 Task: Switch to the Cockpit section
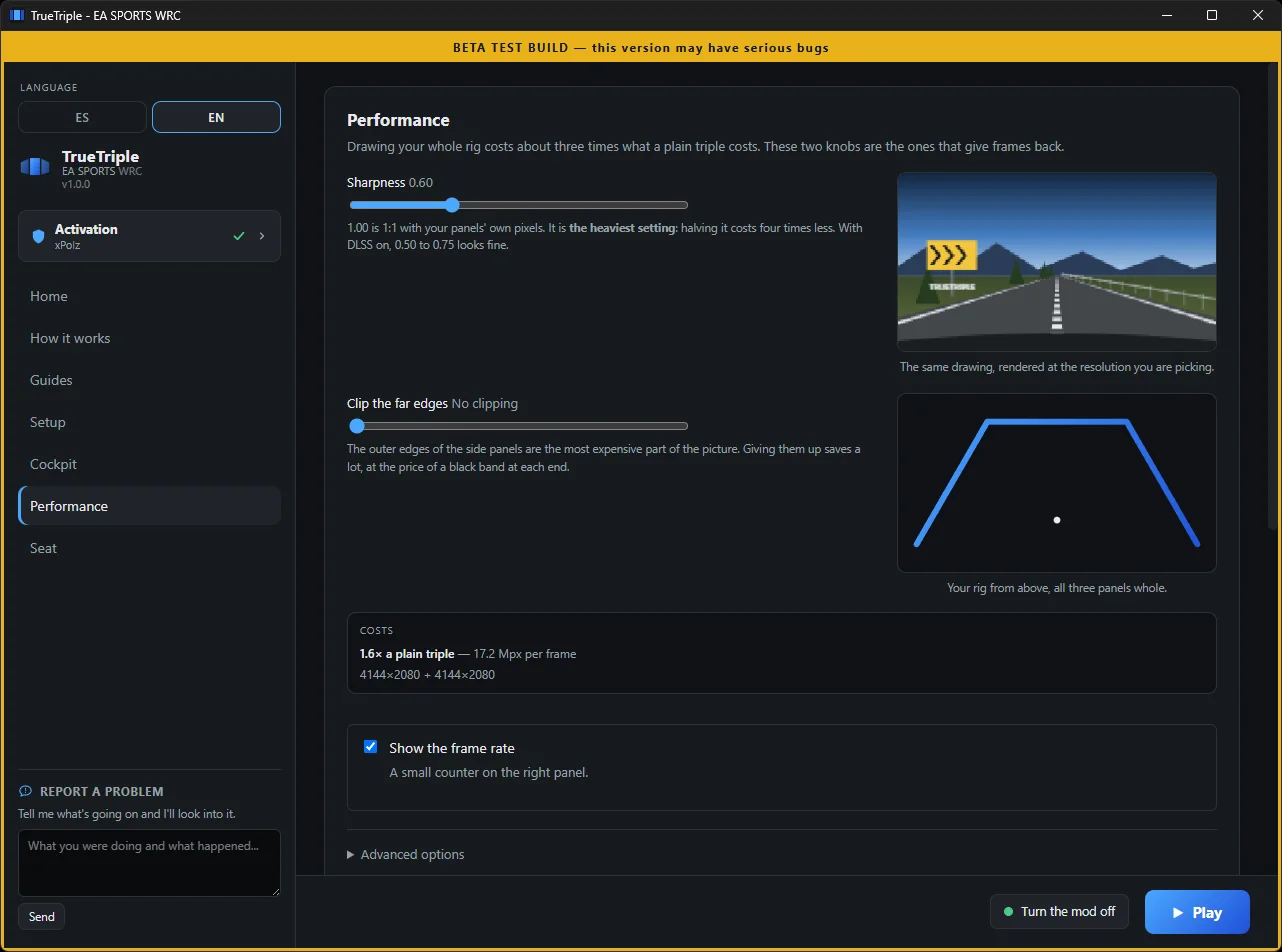(149, 464)
